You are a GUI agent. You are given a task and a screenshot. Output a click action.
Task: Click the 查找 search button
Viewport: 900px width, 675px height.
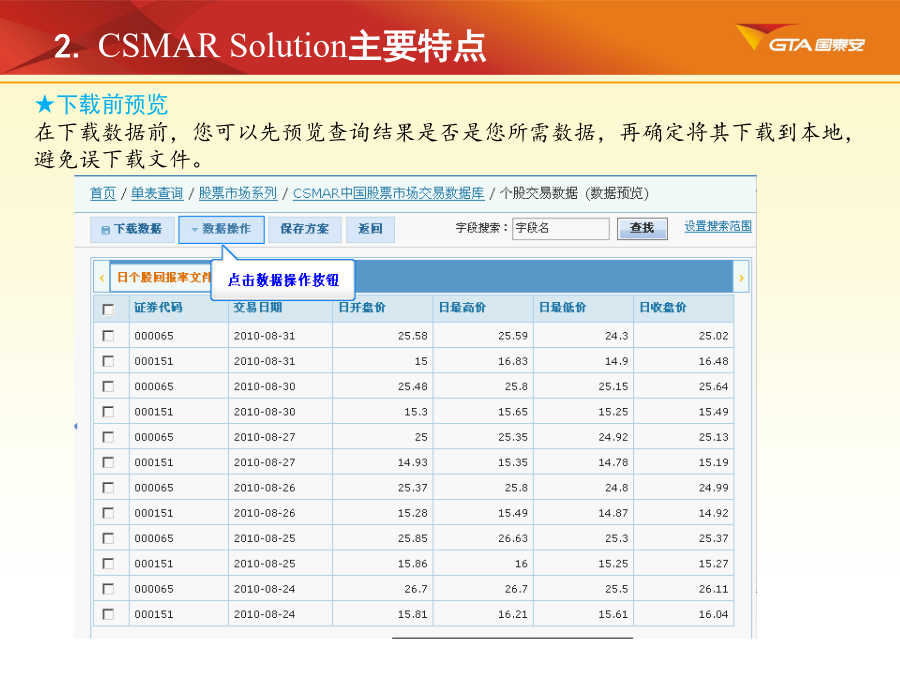click(x=642, y=228)
